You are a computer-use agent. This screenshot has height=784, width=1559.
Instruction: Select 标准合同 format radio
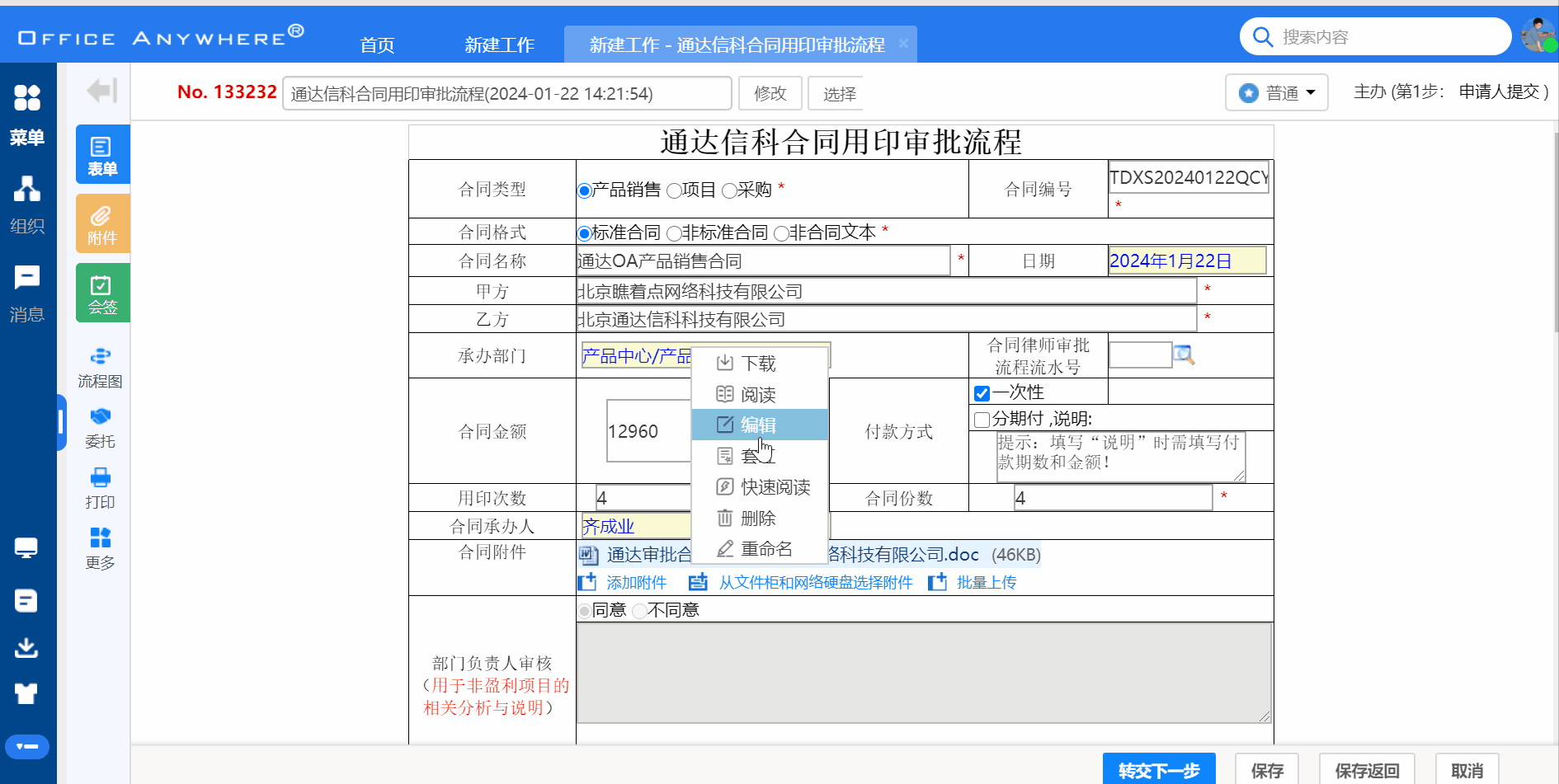click(x=585, y=233)
